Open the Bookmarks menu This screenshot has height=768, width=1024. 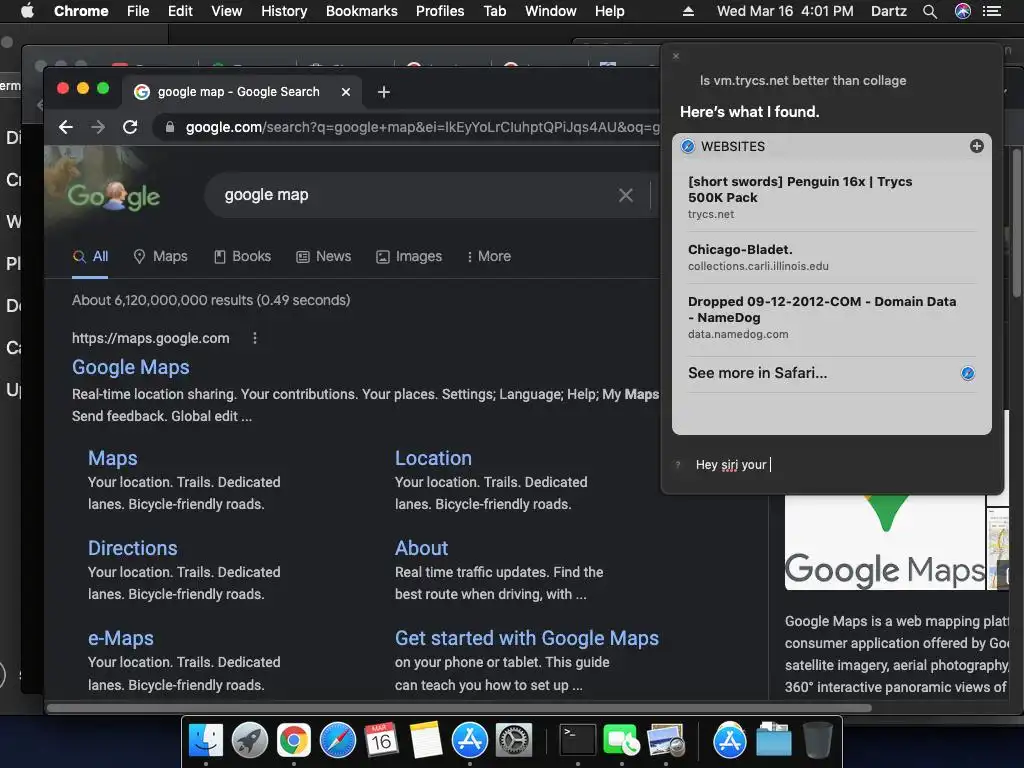click(x=362, y=11)
